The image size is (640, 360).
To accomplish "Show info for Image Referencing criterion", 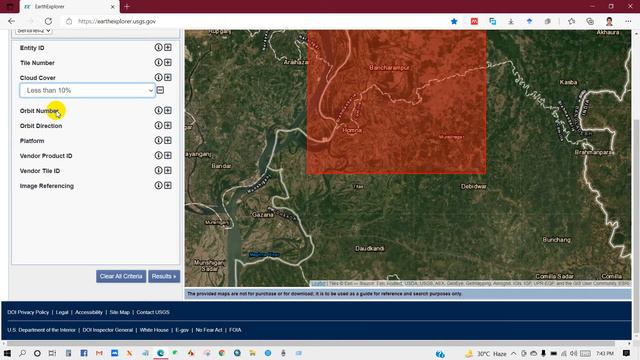I will click(158, 186).
